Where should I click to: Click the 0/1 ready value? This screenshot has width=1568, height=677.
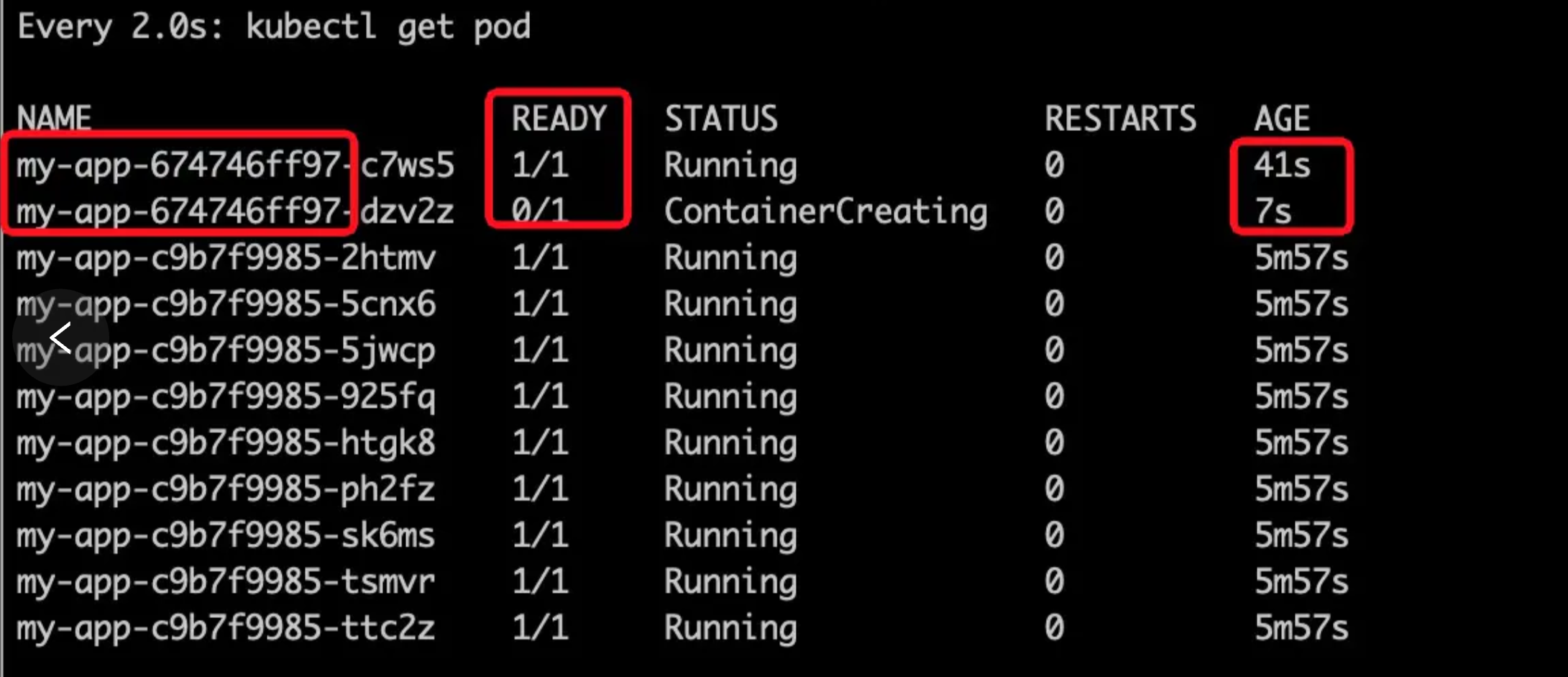[x=540, y=212]
